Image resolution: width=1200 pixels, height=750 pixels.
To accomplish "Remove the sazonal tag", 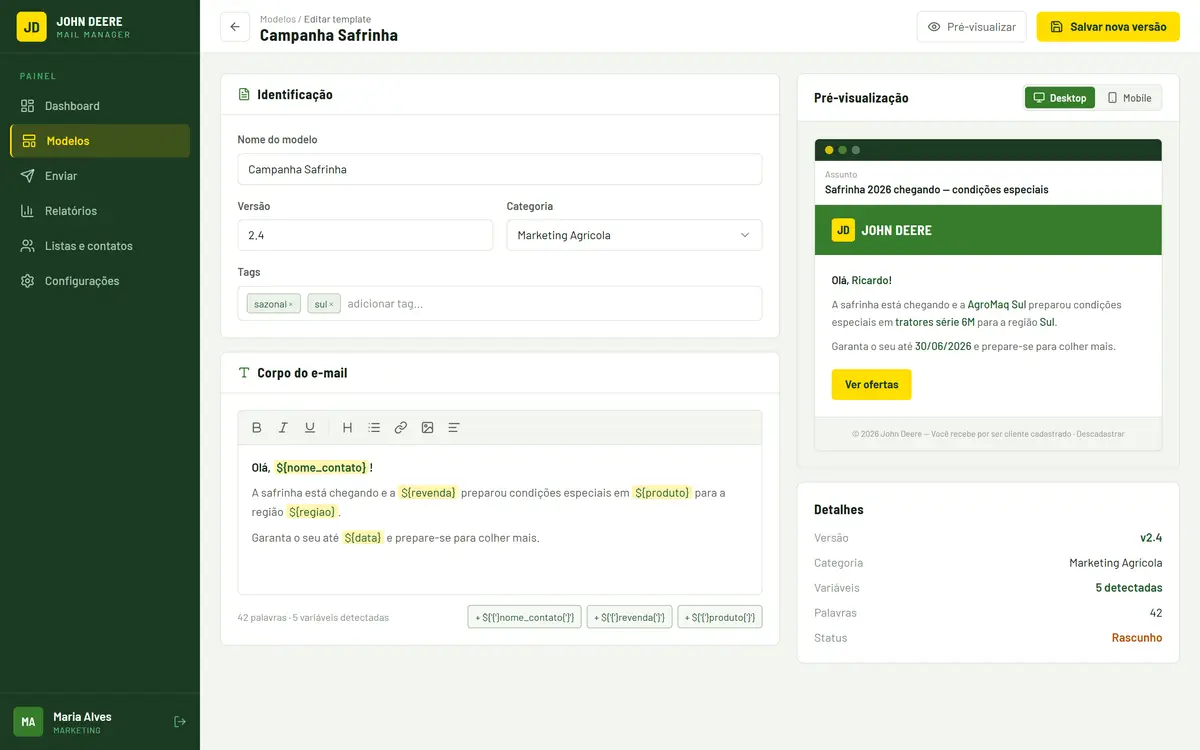I will coord(291,304).
